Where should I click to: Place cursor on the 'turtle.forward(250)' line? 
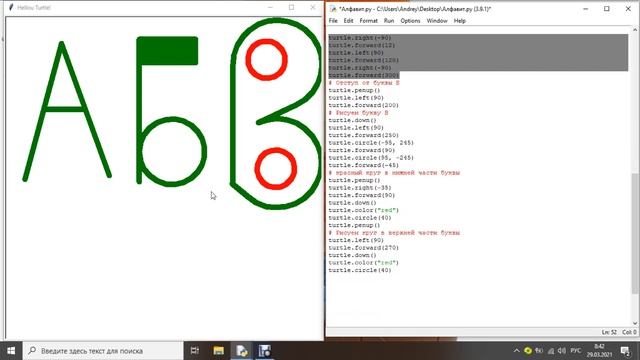(364, 135)
